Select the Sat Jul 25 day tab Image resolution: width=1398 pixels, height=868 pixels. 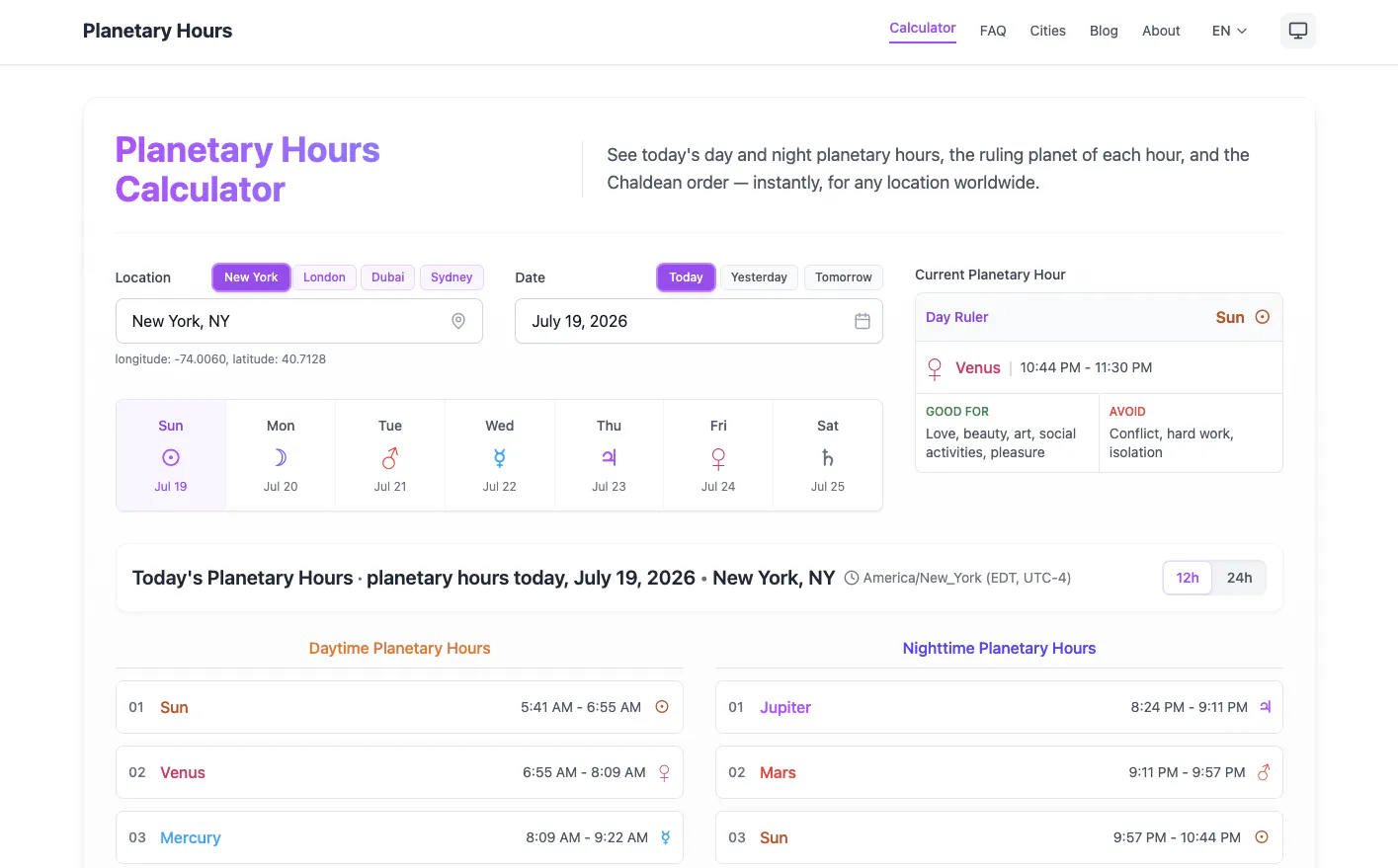(828, 455)
